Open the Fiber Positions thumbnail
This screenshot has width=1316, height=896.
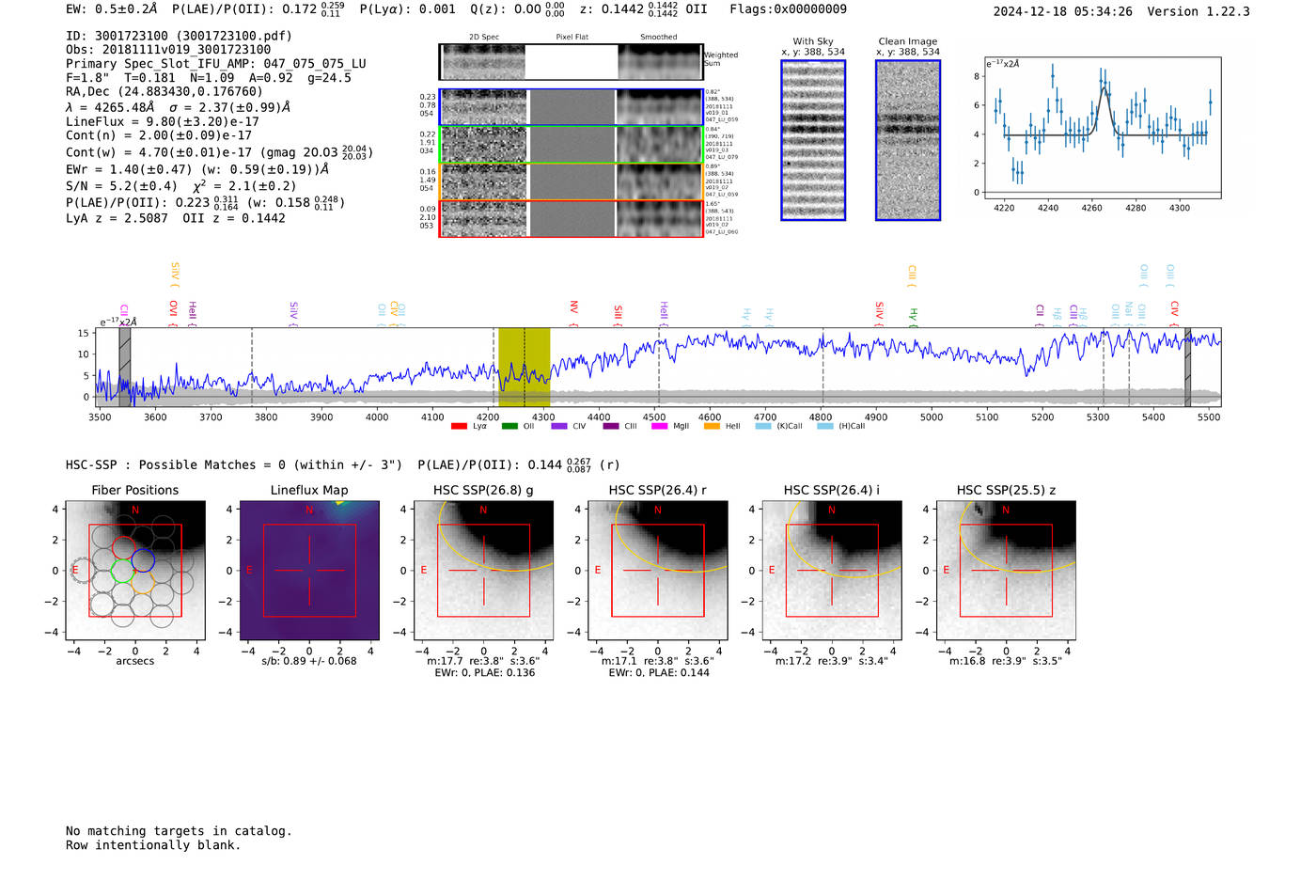click(x=135, y=571)
